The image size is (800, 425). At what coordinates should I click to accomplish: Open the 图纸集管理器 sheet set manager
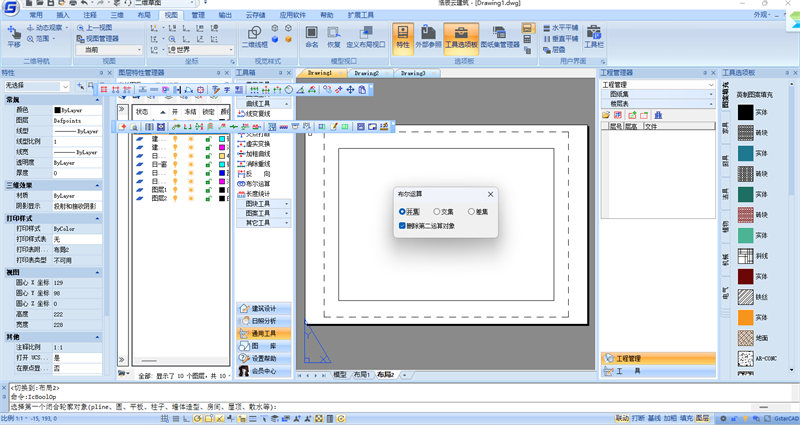(499, 37)
